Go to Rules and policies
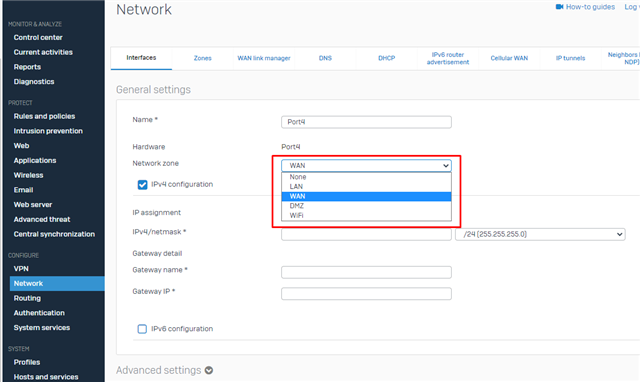 (x=44, y=116)
